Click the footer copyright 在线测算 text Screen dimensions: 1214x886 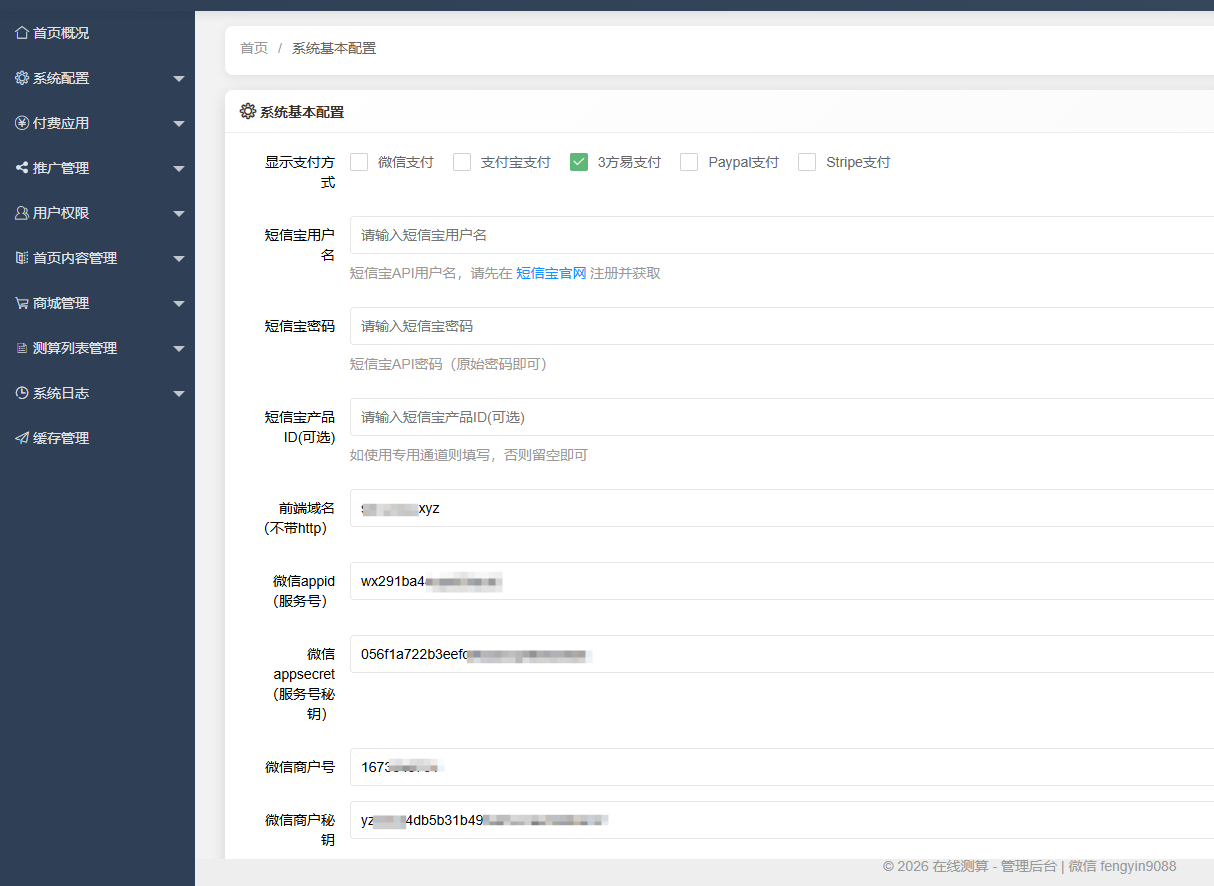(x=961, y=866)
